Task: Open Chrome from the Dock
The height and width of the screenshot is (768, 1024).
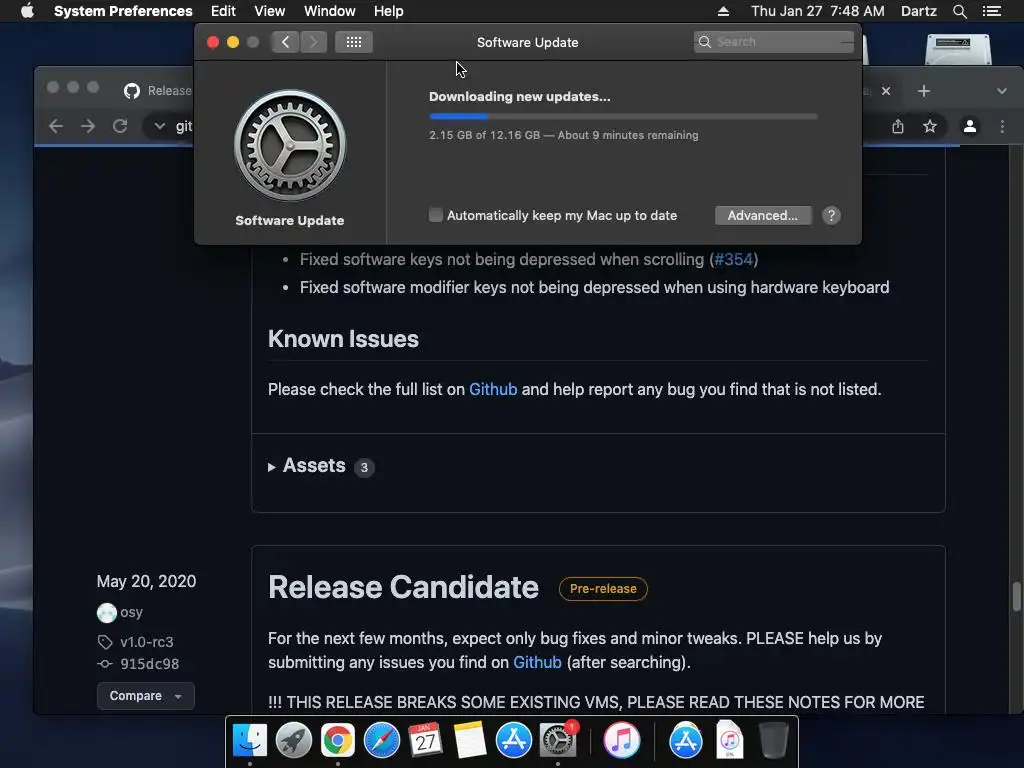Action: tap(338, 741)
